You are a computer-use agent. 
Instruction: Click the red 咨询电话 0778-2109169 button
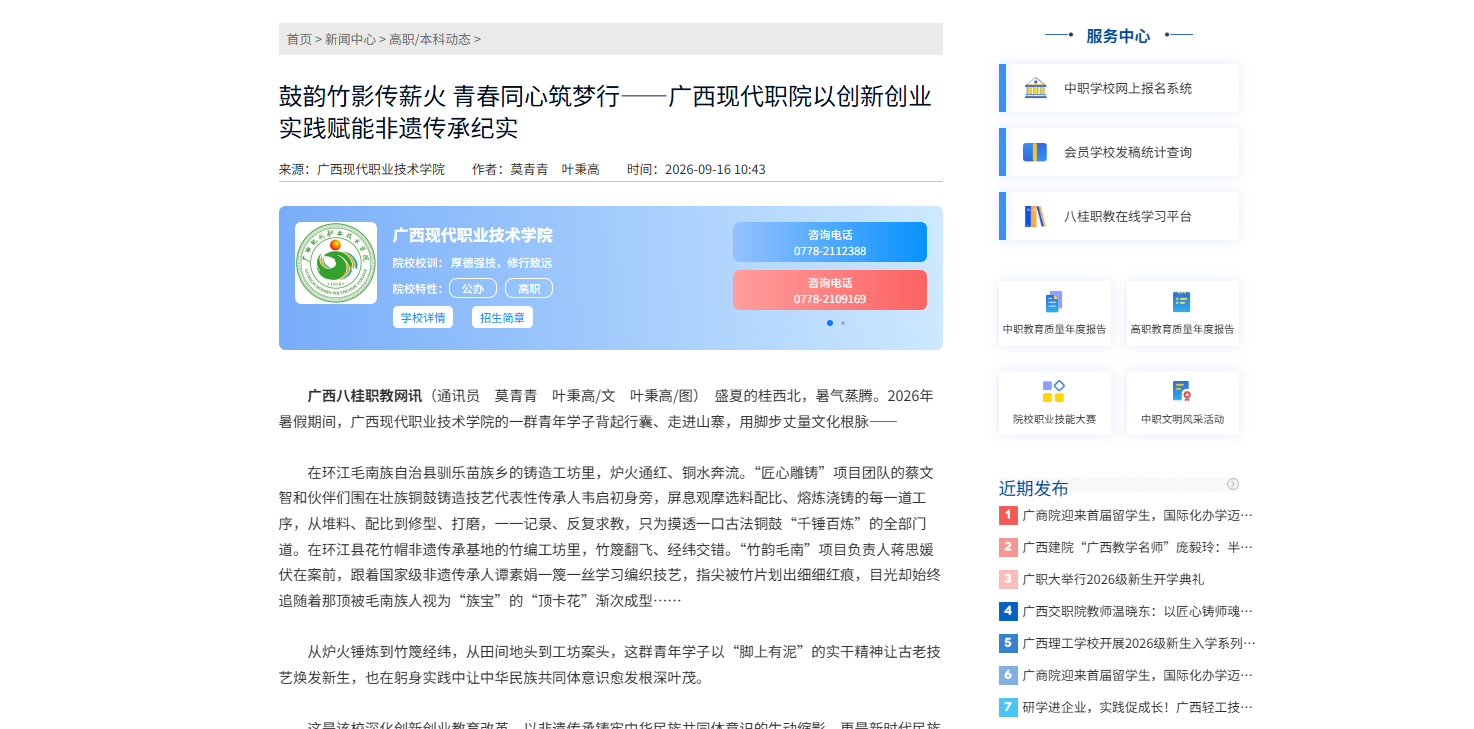[x=830, y=290]
